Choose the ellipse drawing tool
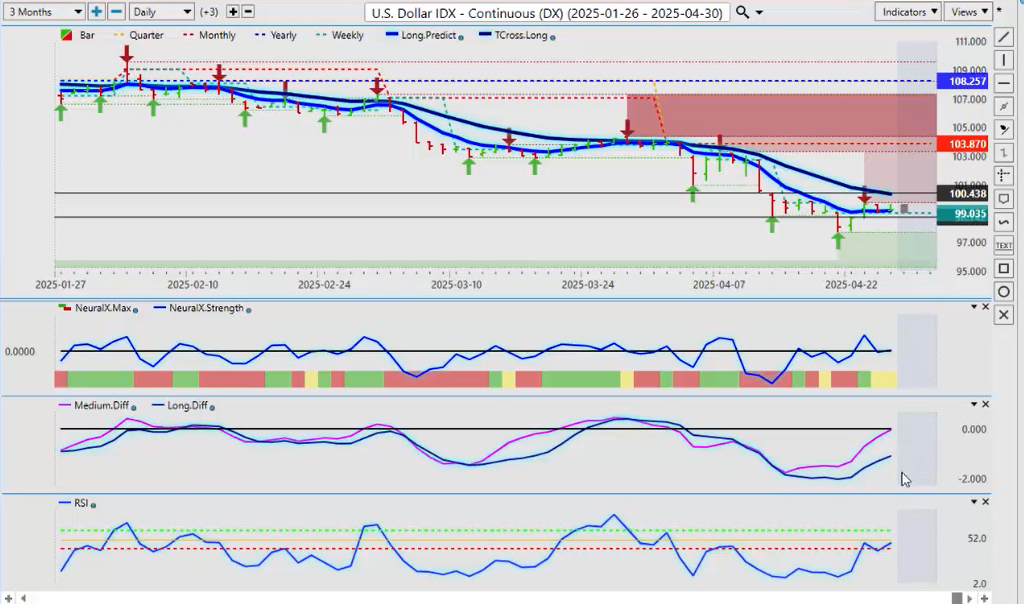The height and width of the screenshot is (604, 1024). point(1004,291)
